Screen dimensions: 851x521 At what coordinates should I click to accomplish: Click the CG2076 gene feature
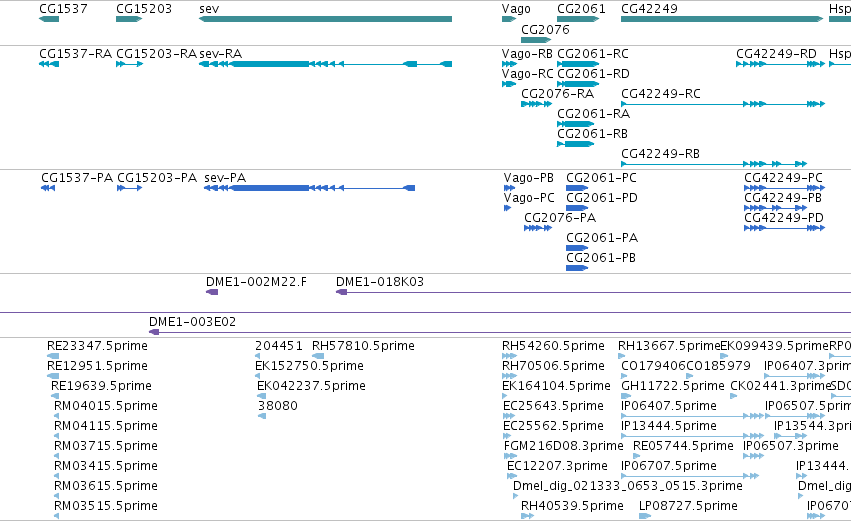tap(536, 40)
